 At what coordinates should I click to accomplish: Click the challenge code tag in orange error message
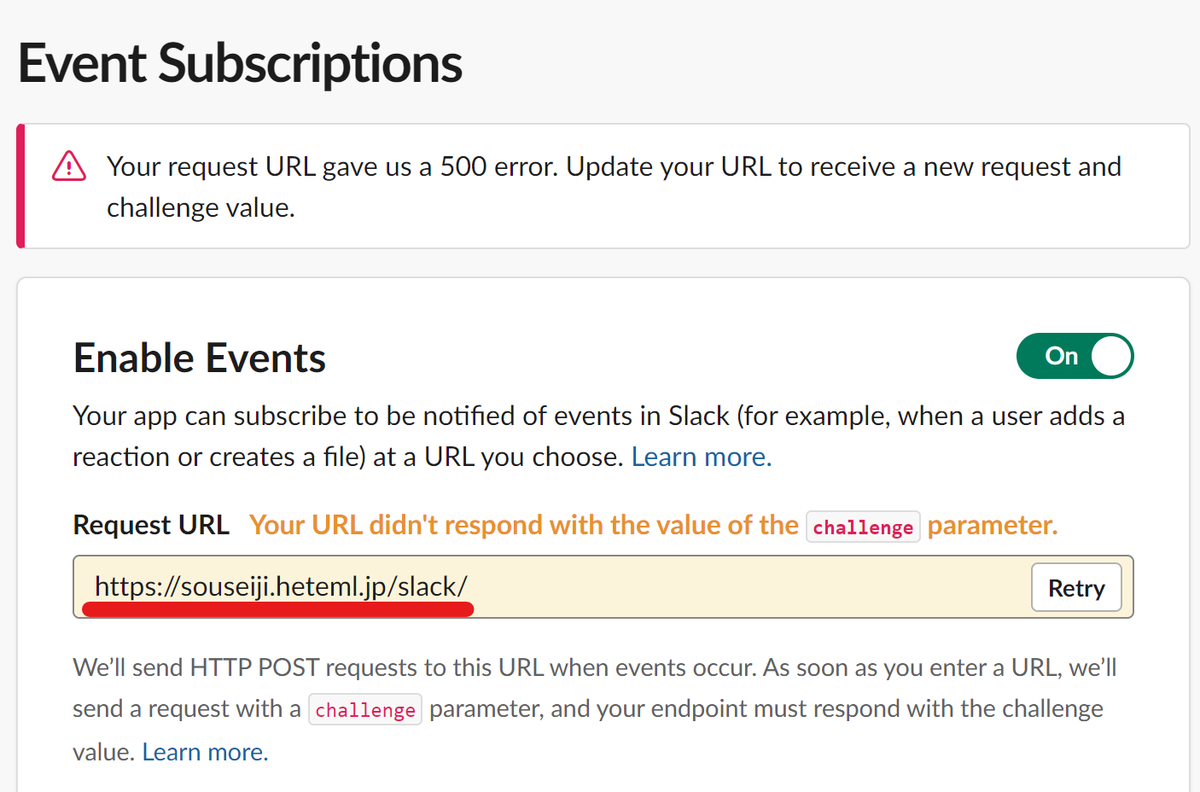point(863,527)
